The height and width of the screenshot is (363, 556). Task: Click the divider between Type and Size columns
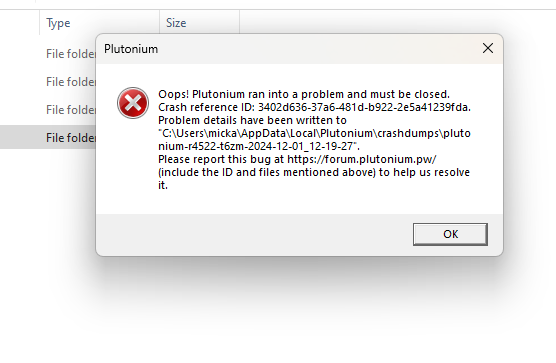click(x=160, y=23)
